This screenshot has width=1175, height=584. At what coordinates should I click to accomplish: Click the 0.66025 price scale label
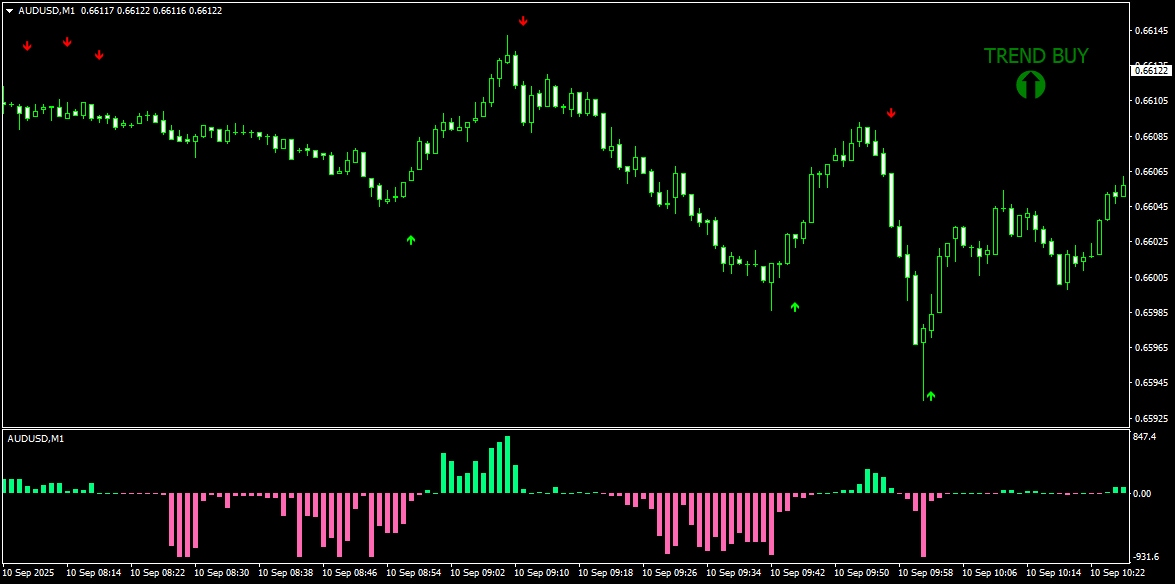click(1151, 242)
